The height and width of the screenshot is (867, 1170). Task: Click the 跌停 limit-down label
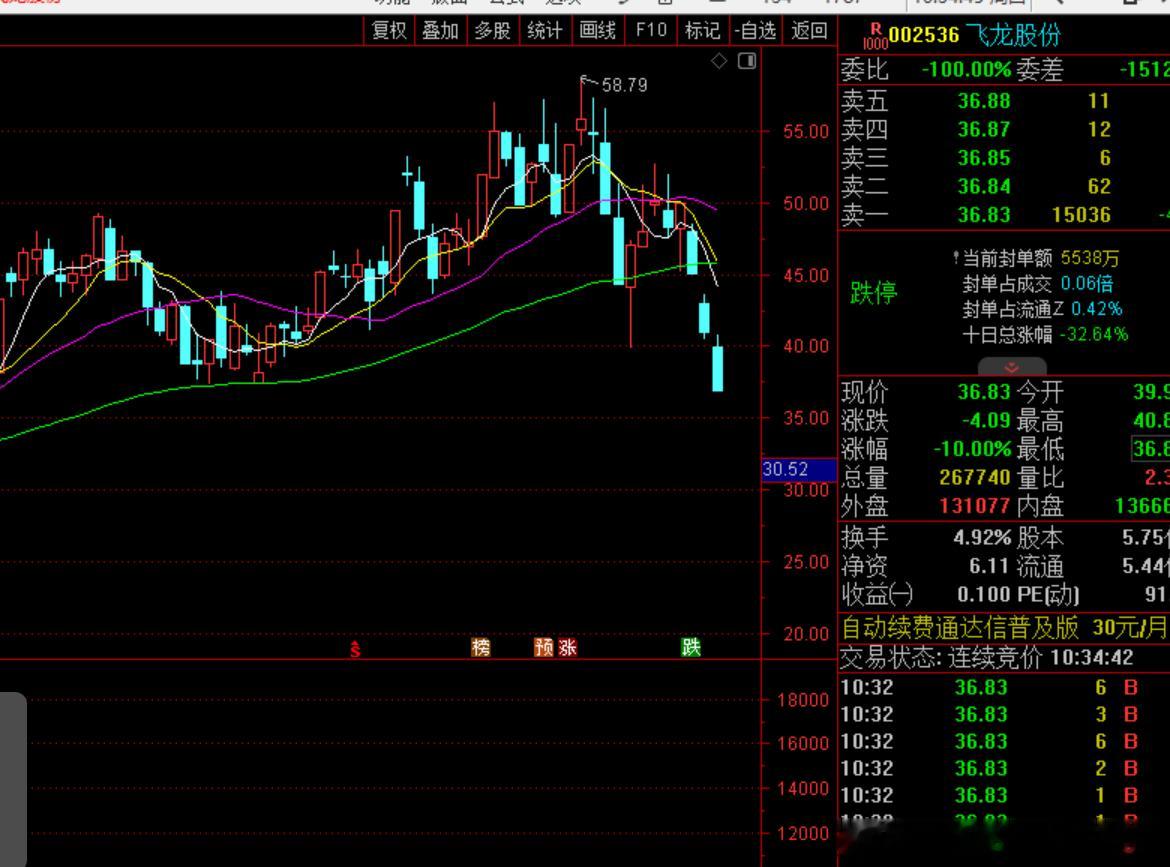[873, 292]
